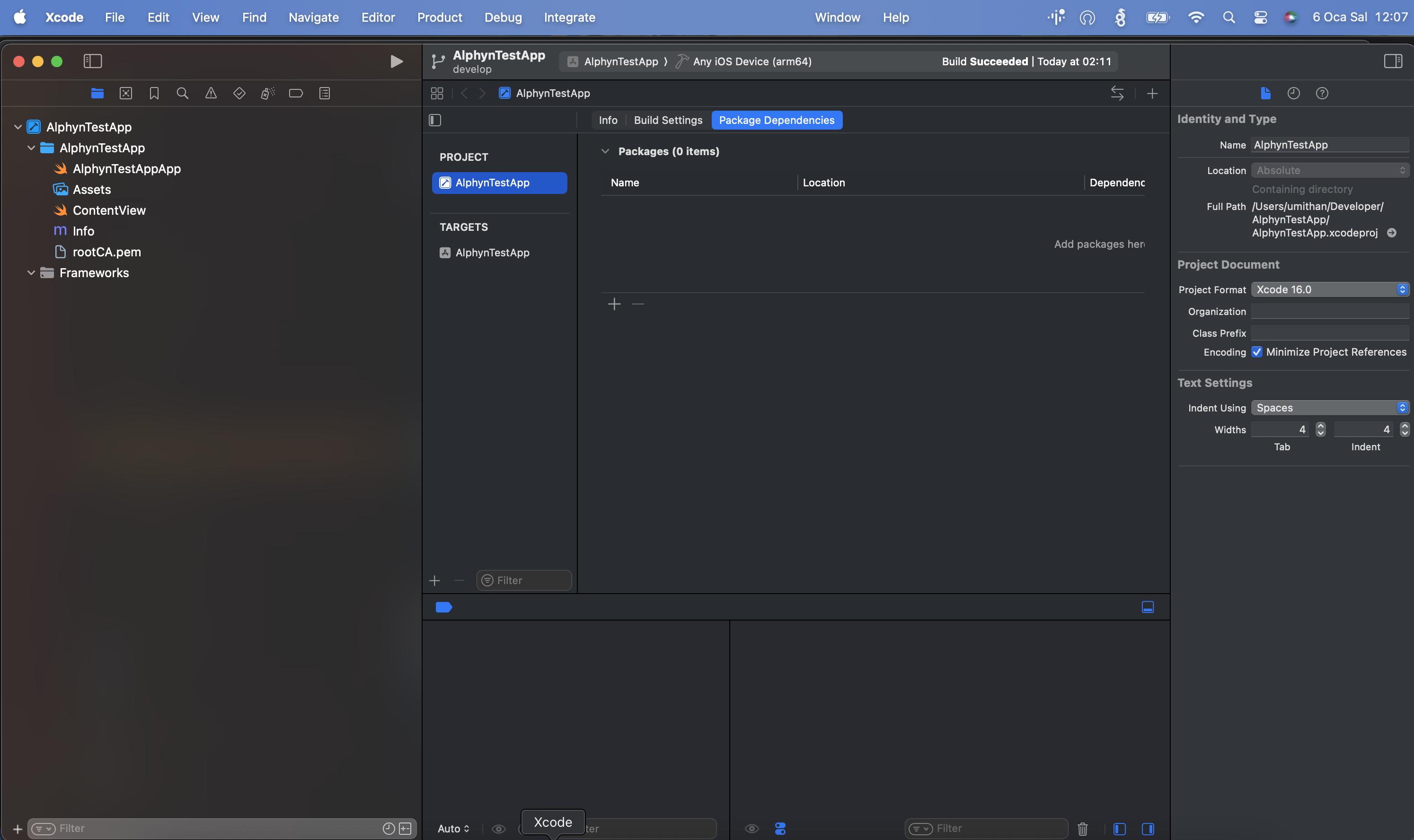Viewport: 1414px width, 840px height.
Task: Toggle the console pane
Action: 1148,829
